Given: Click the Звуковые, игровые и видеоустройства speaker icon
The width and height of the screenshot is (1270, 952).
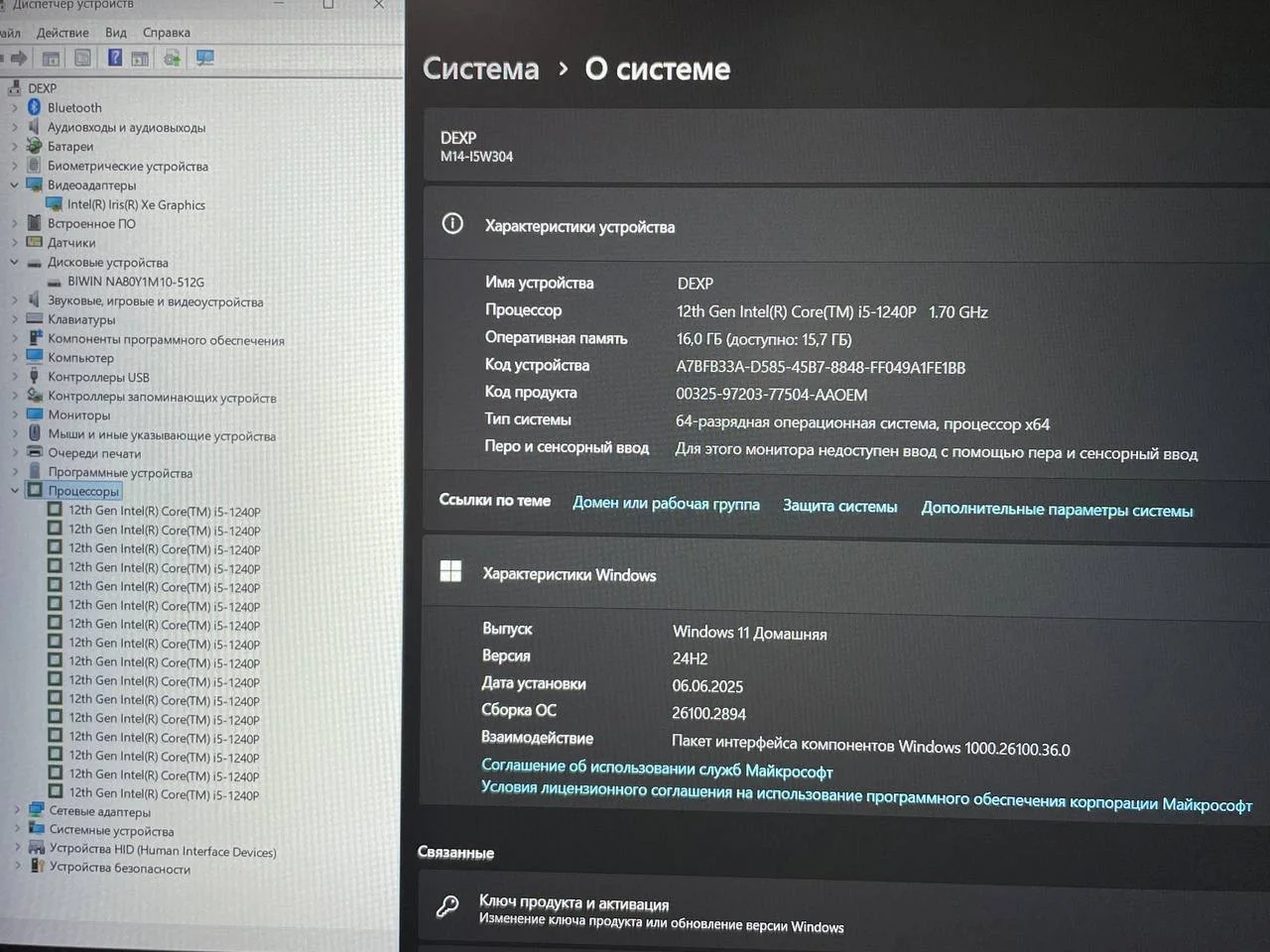Looking at the screenshot, I should pos(34,300).
